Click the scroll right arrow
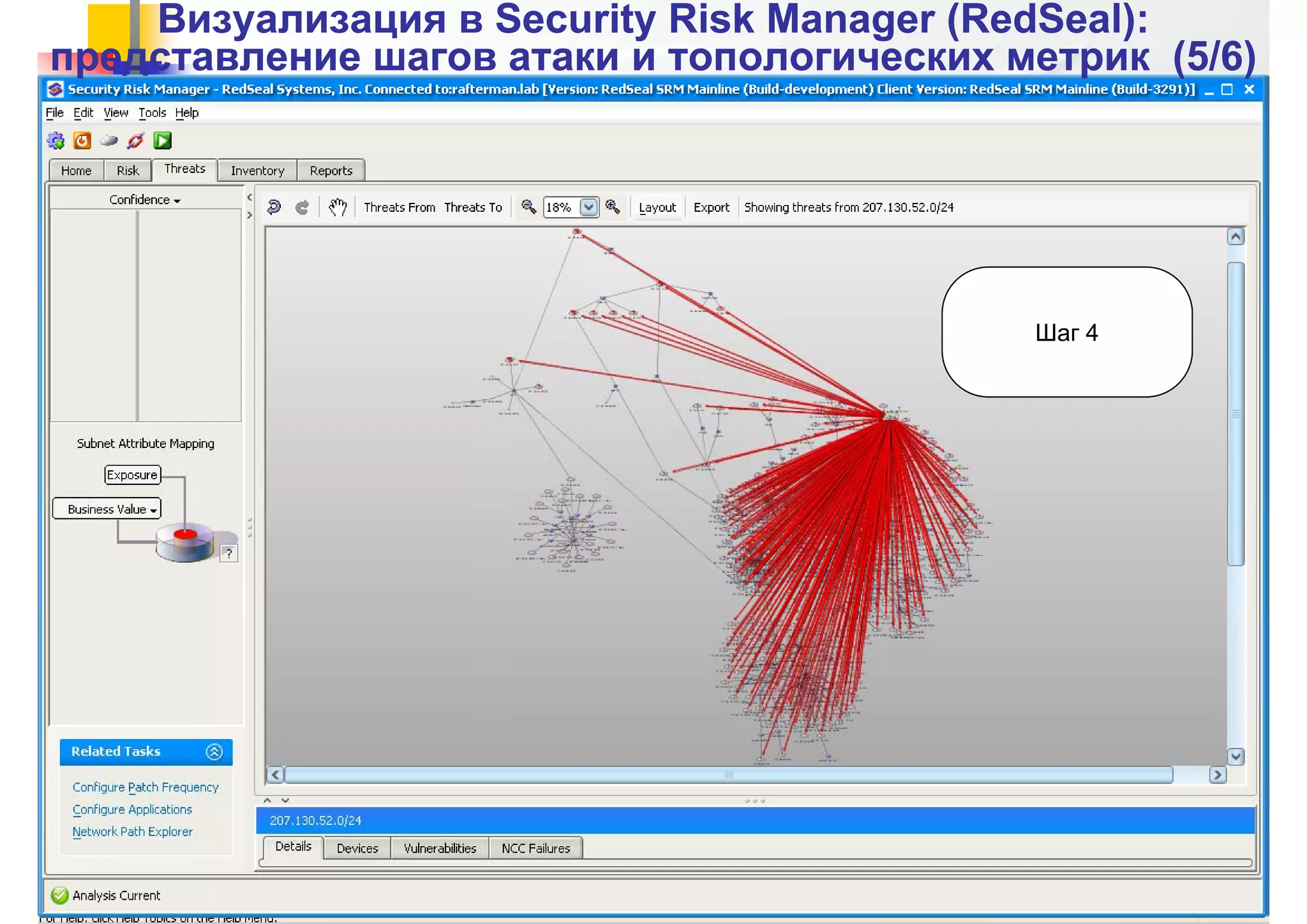 1218,775
